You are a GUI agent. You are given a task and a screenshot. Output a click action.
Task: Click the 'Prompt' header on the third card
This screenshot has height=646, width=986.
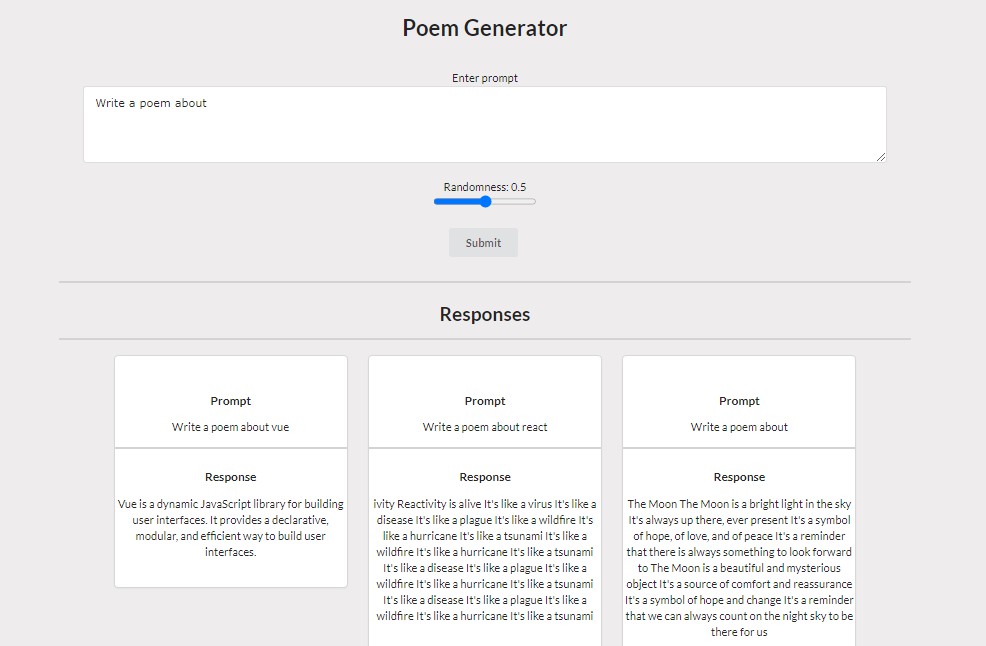coord(739,400)
